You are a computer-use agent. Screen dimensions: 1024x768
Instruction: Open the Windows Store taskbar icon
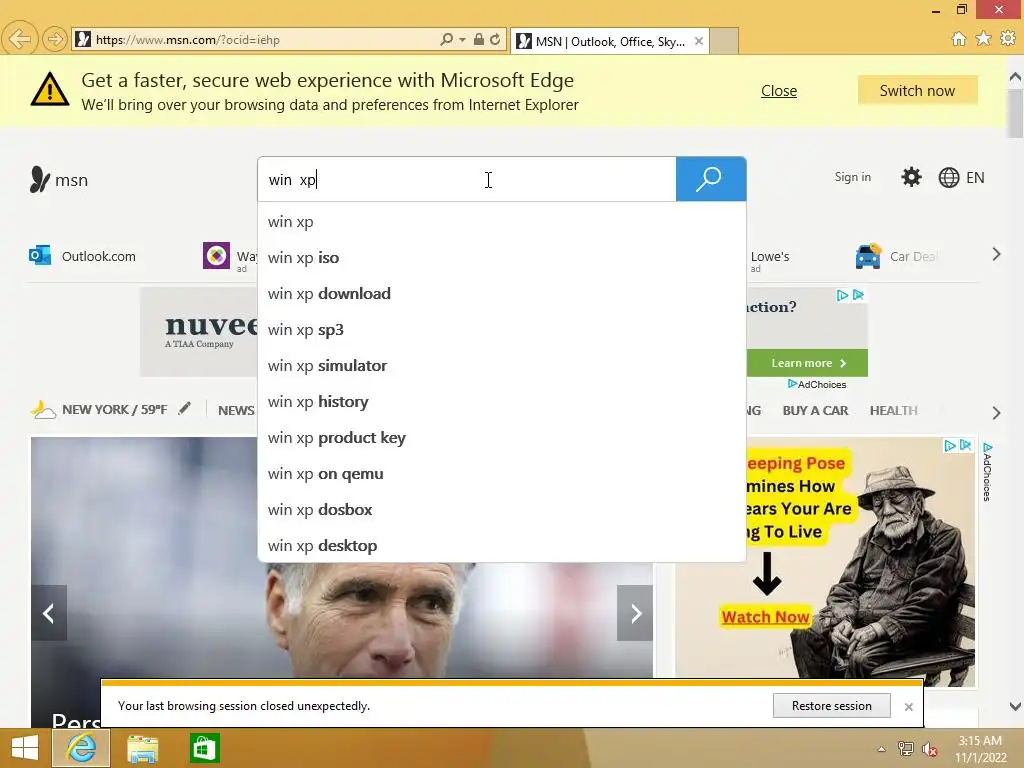204,748
